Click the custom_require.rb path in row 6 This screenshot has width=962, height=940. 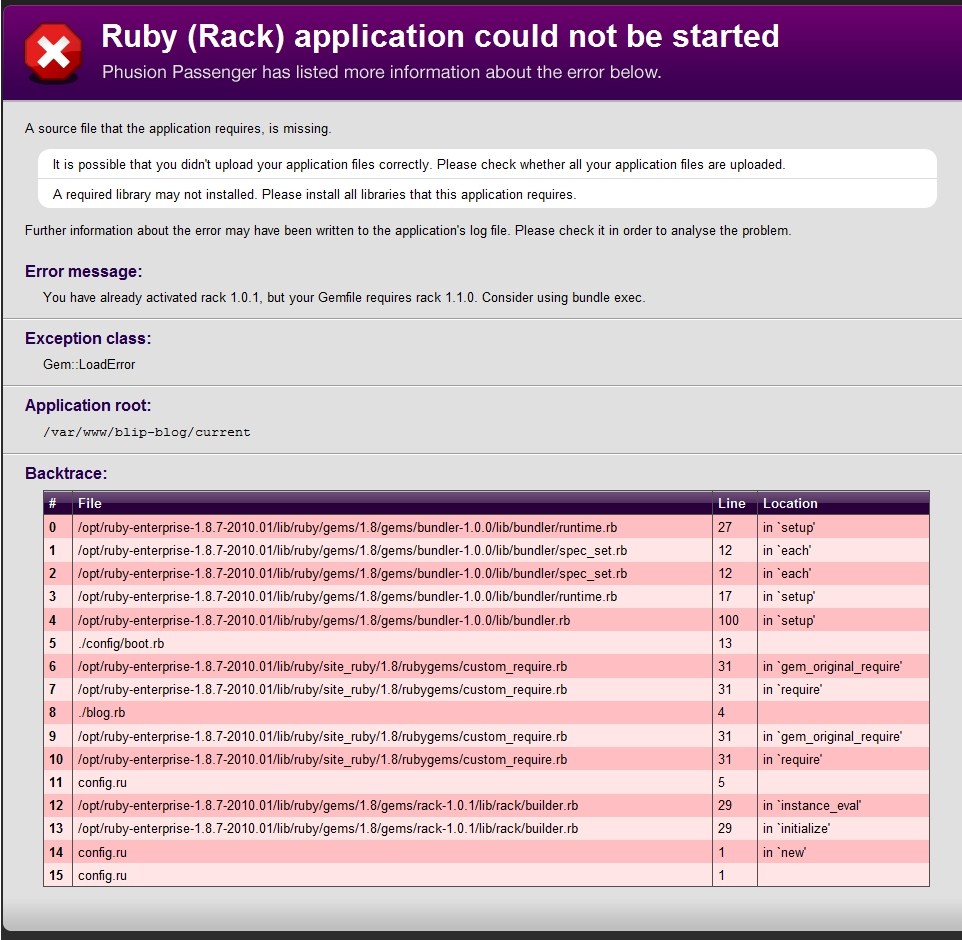pyautogui.click(x=322, y=666)
